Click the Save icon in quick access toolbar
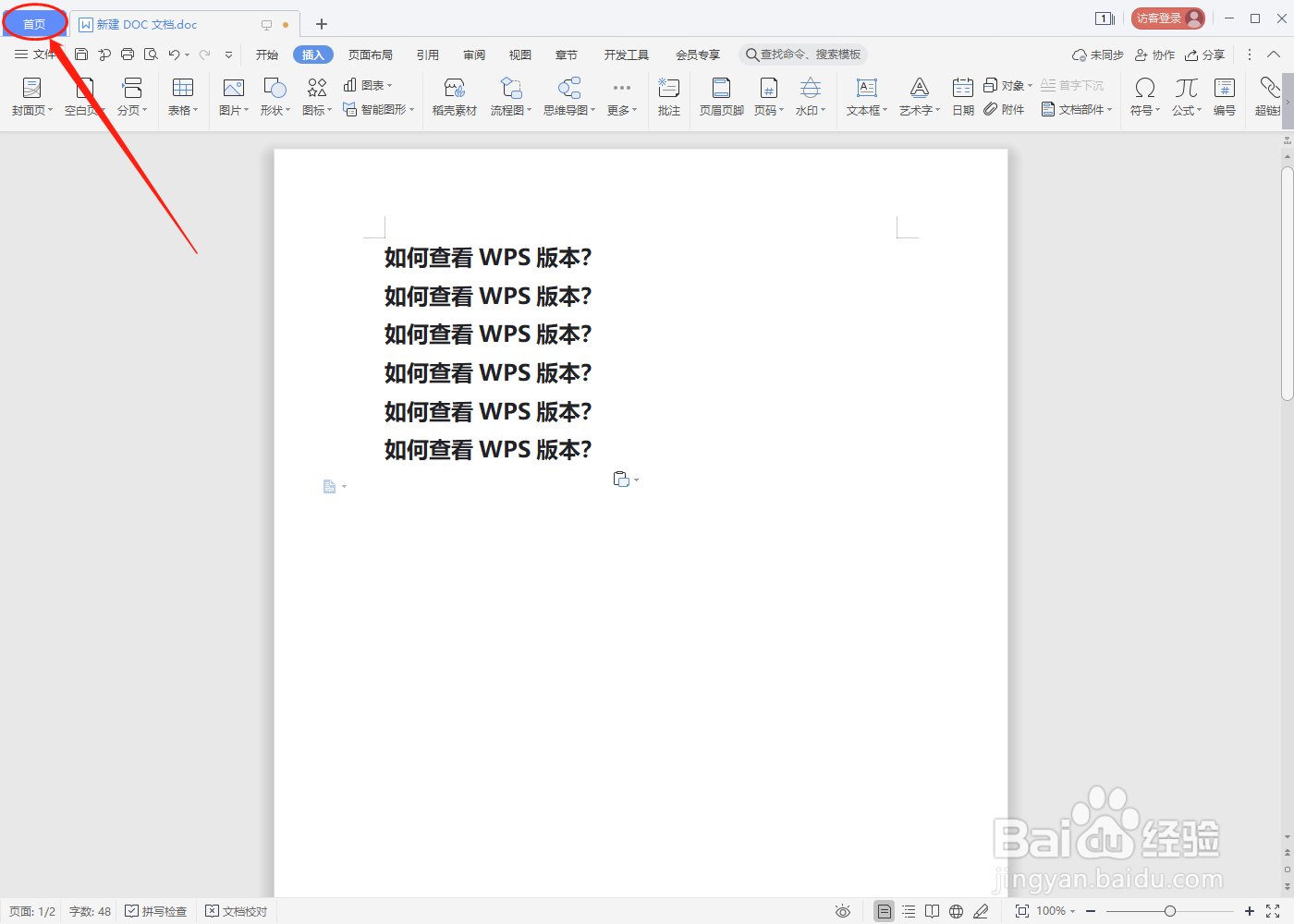This screenshot has width=1294, height=924. coord(81,55)
